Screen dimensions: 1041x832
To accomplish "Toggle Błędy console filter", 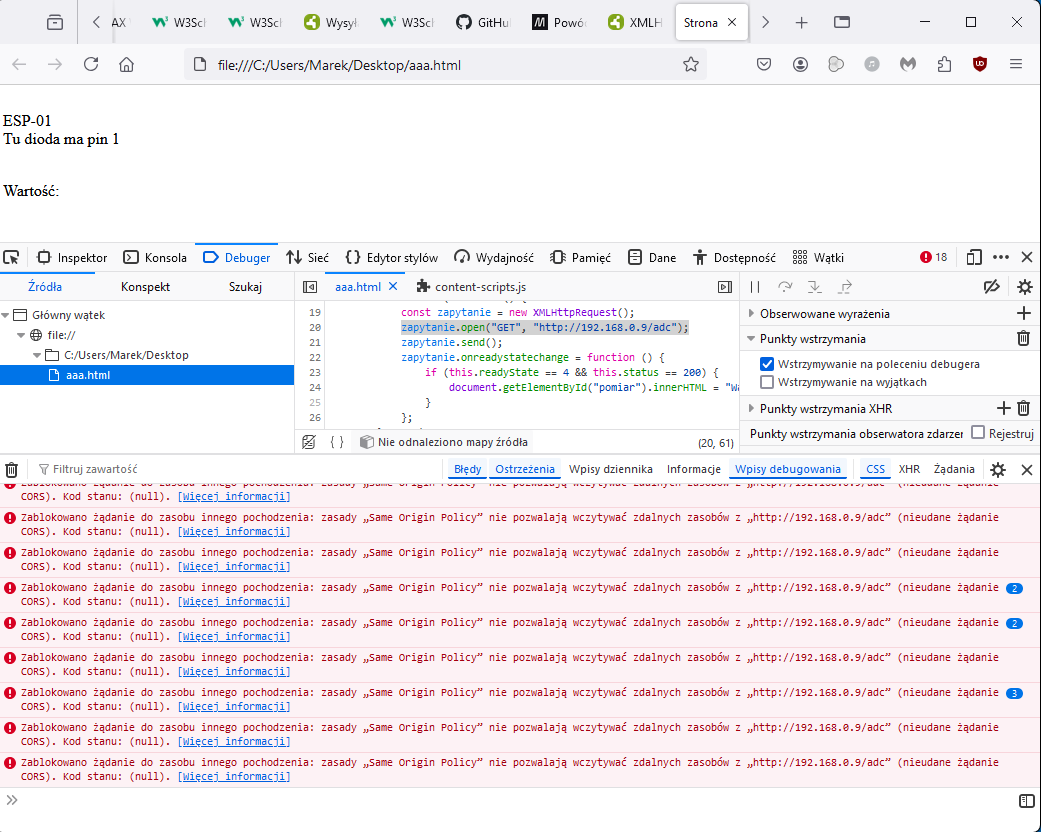I will click(467, 469).
